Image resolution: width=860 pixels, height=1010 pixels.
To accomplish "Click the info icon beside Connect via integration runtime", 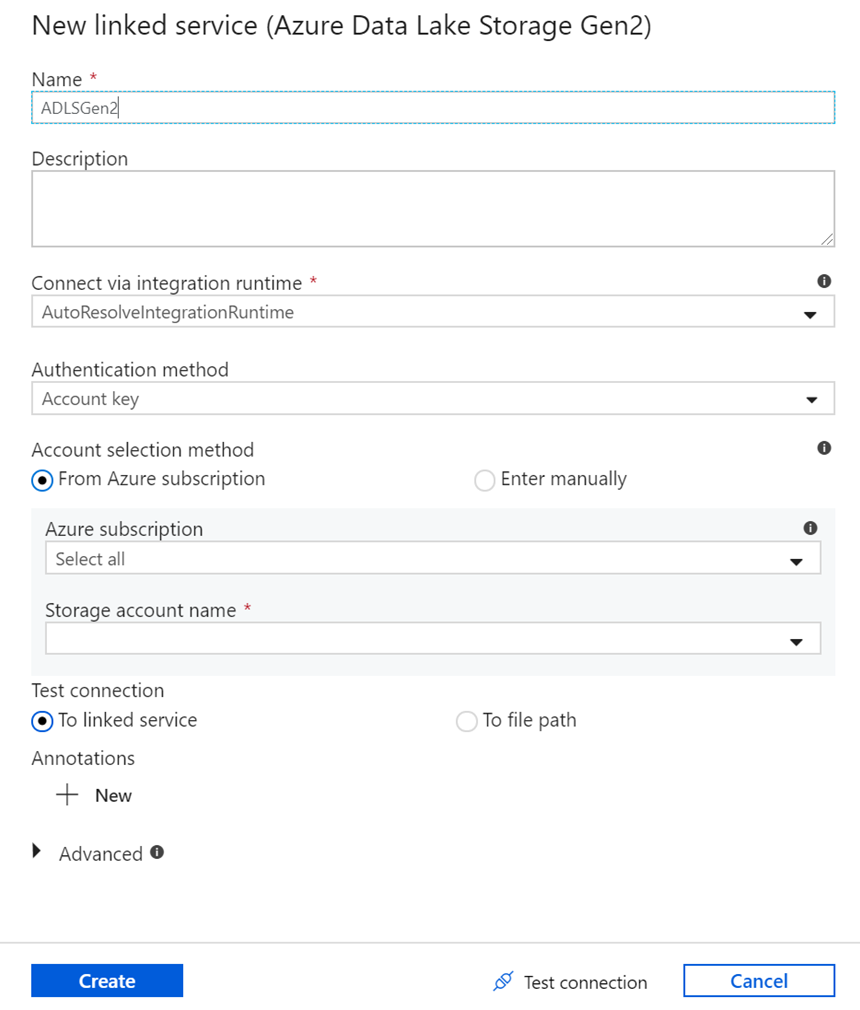I will (824, 281).
